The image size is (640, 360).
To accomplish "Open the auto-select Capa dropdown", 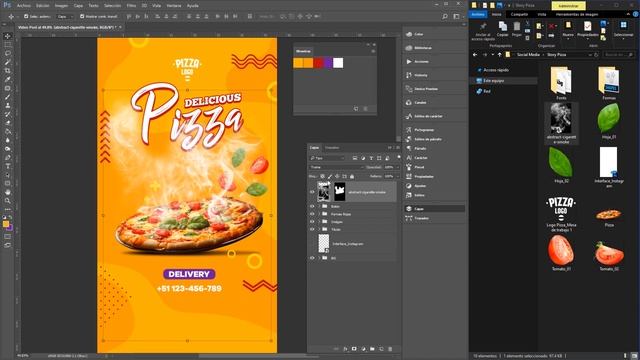I will tap(65, 16).
